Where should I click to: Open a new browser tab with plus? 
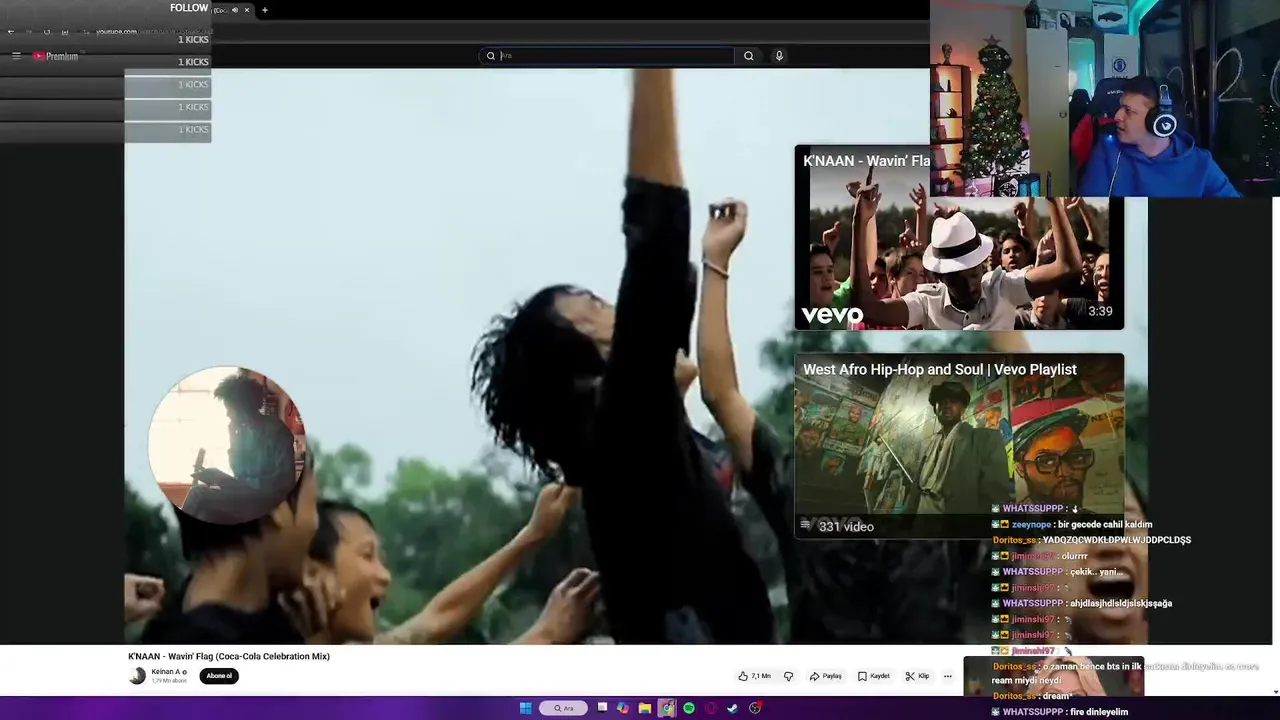[264, 10]
